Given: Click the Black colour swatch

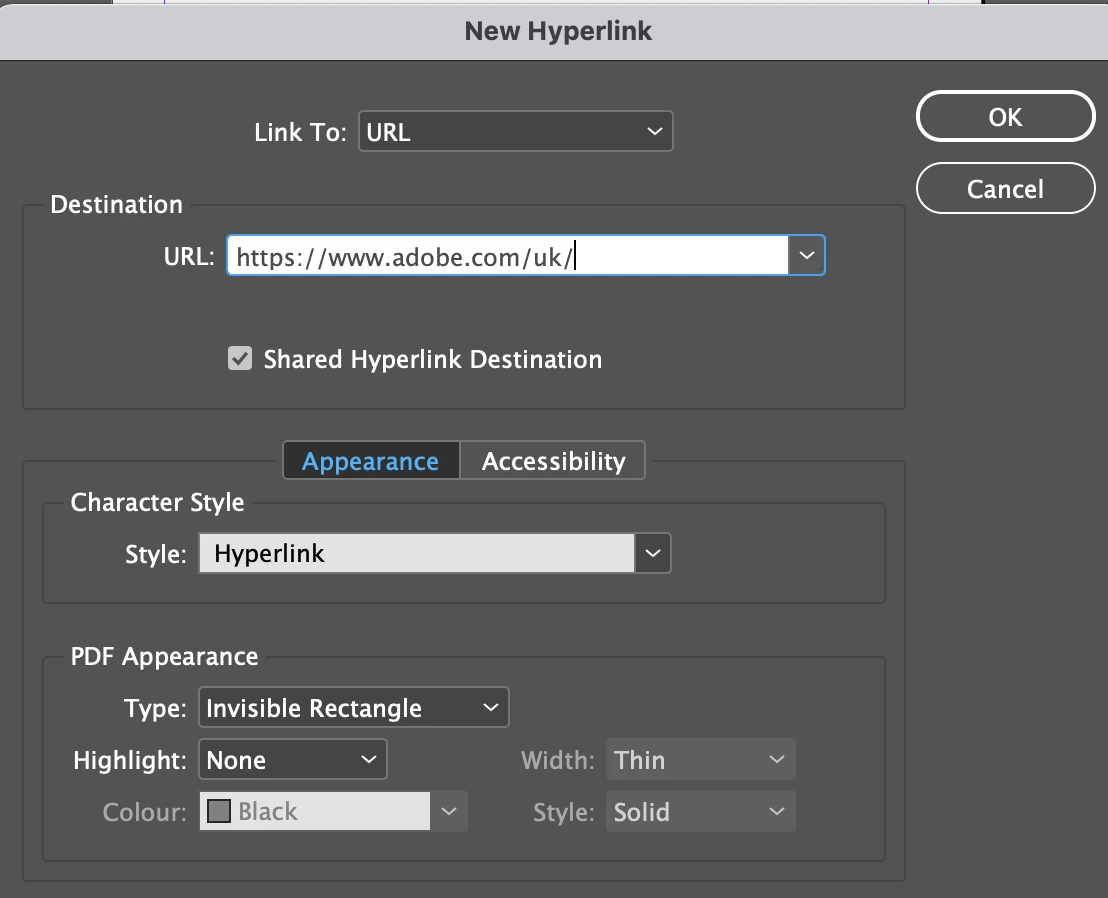Looking at the screenshot, I should coord(219,811).
